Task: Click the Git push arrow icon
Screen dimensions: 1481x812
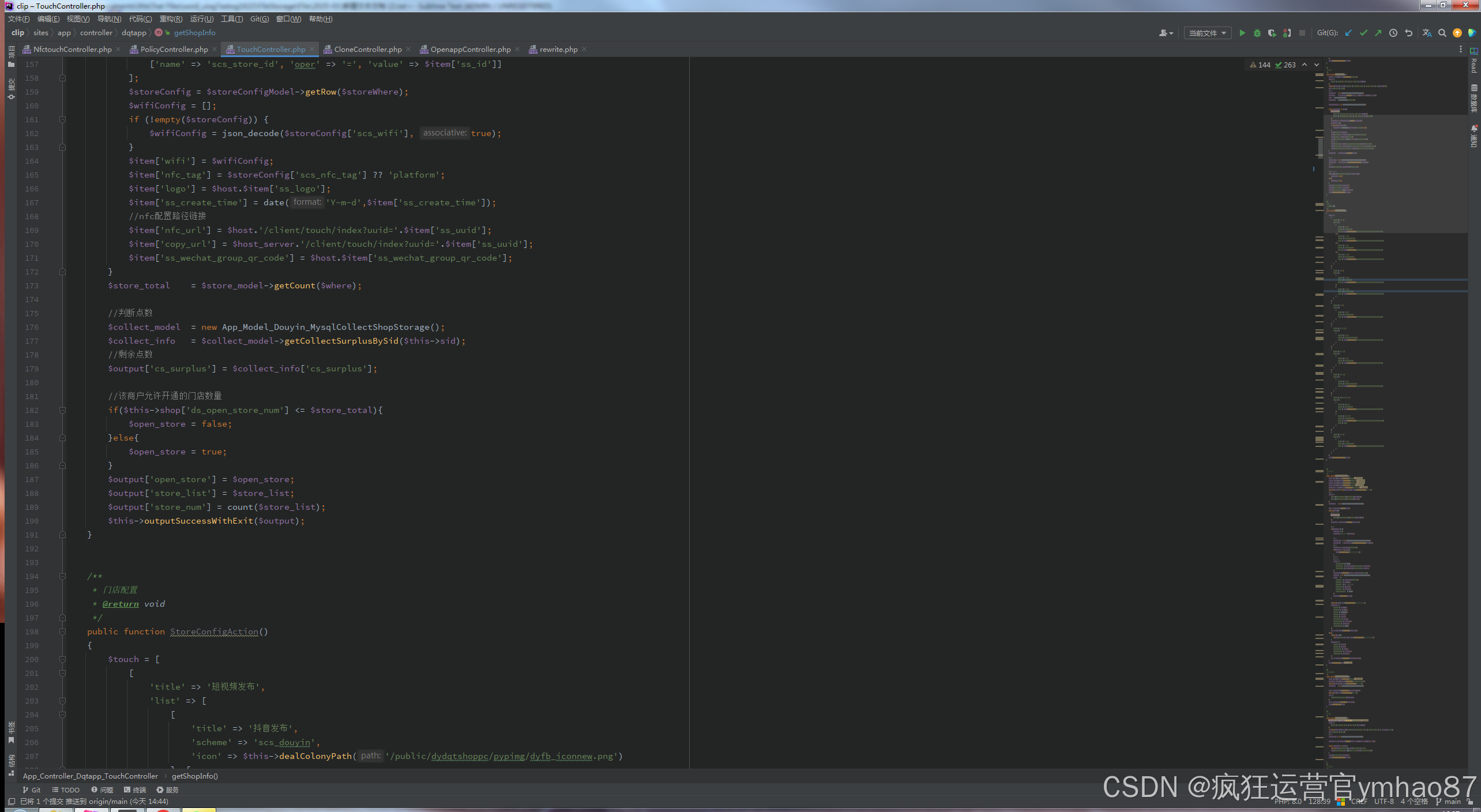Action: point(1378,33)
